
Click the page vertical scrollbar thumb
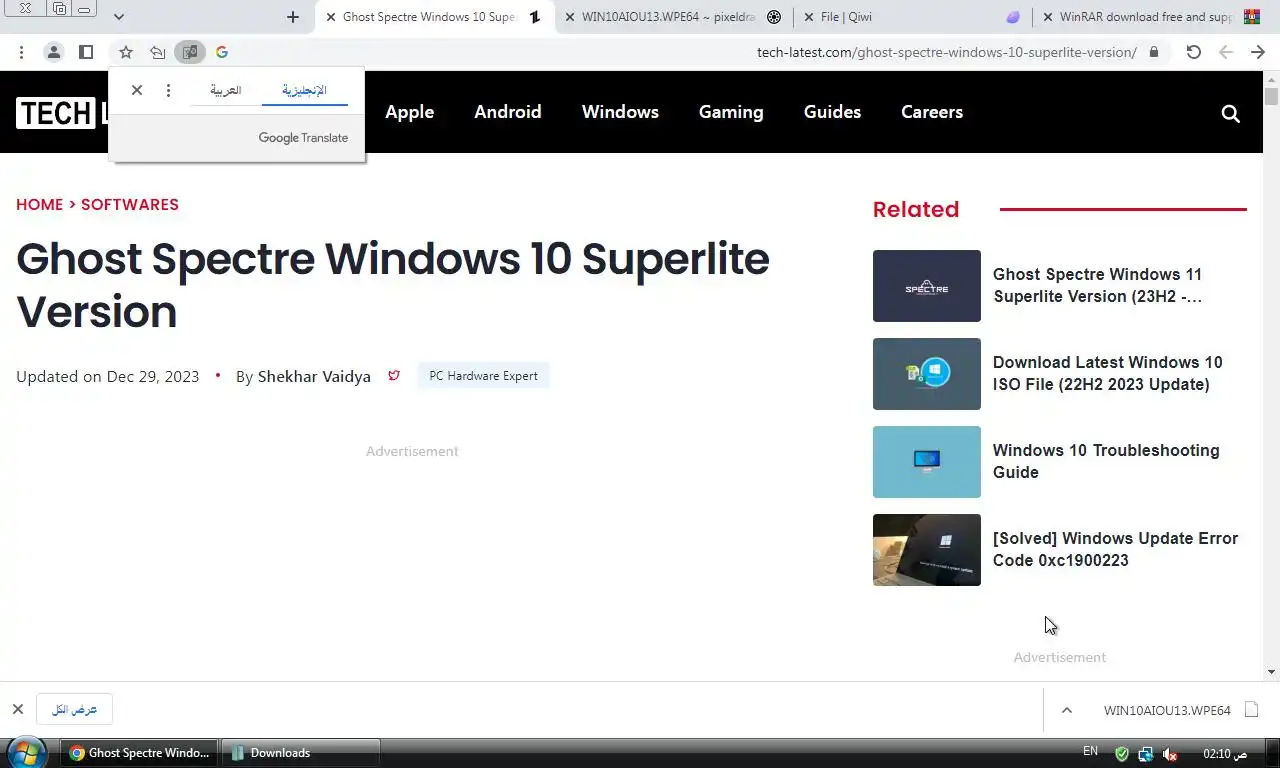(x=1271, y=96)
